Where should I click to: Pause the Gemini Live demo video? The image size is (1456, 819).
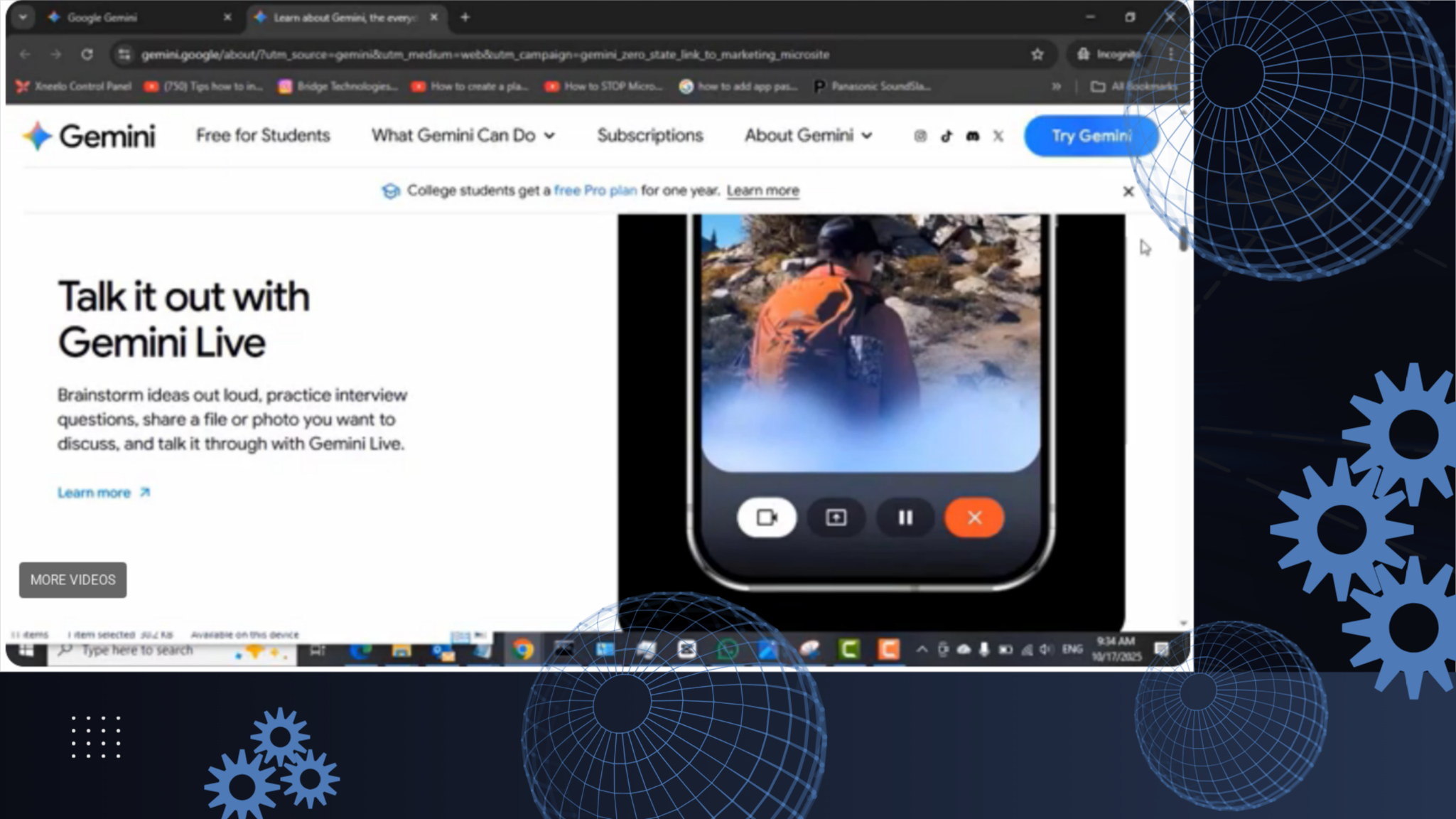904,518
